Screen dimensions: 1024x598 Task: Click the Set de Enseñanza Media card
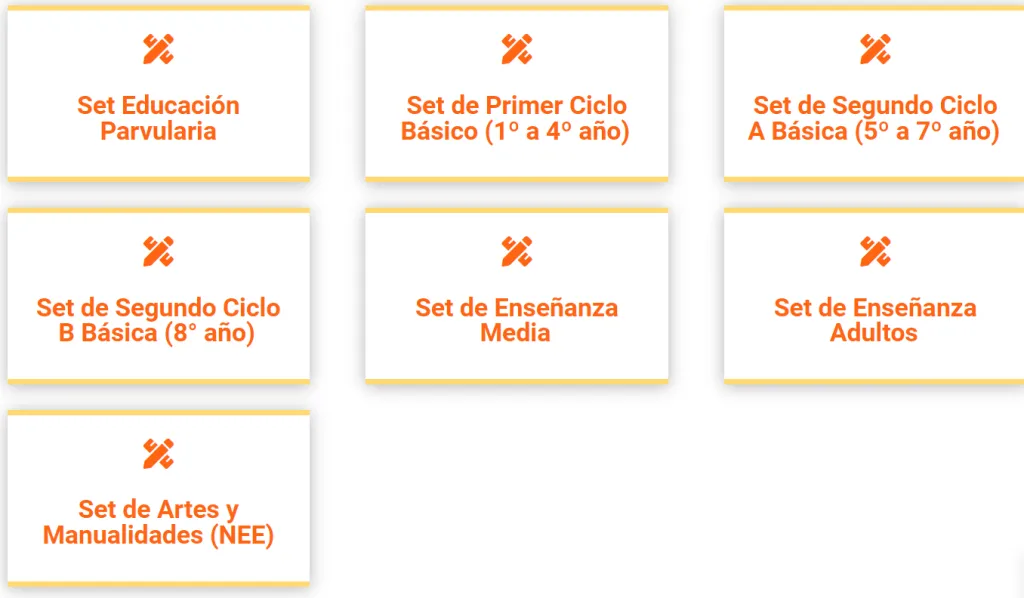point(516,294)
